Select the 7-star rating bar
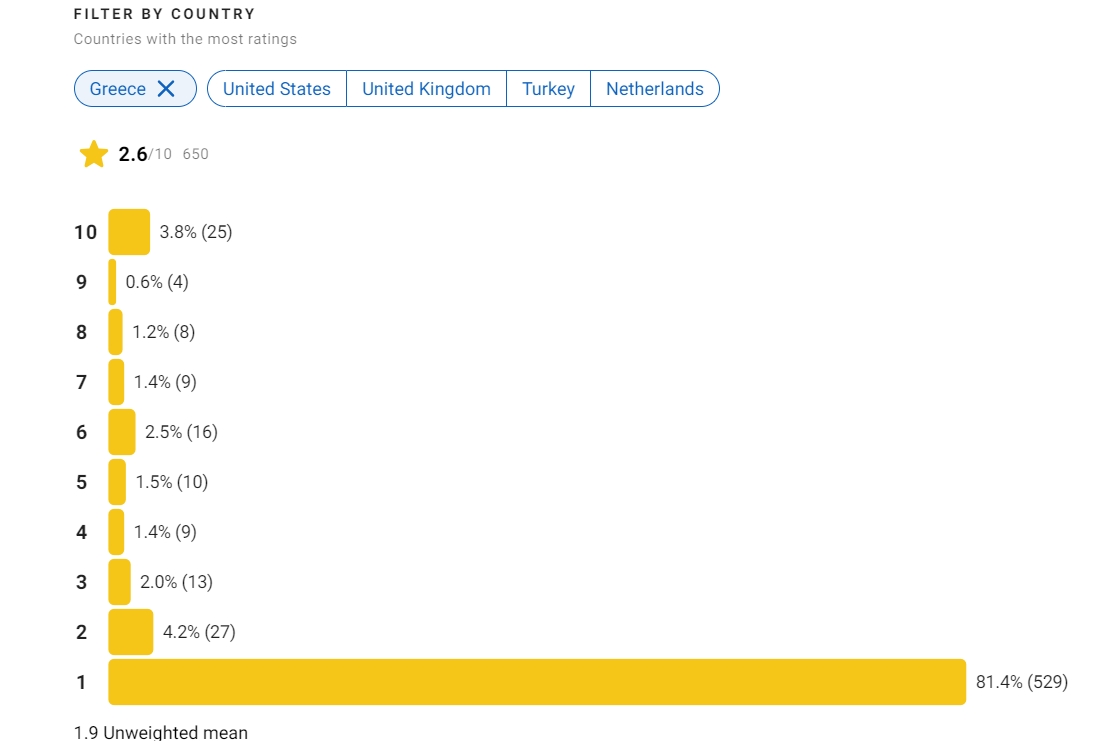 116,382
